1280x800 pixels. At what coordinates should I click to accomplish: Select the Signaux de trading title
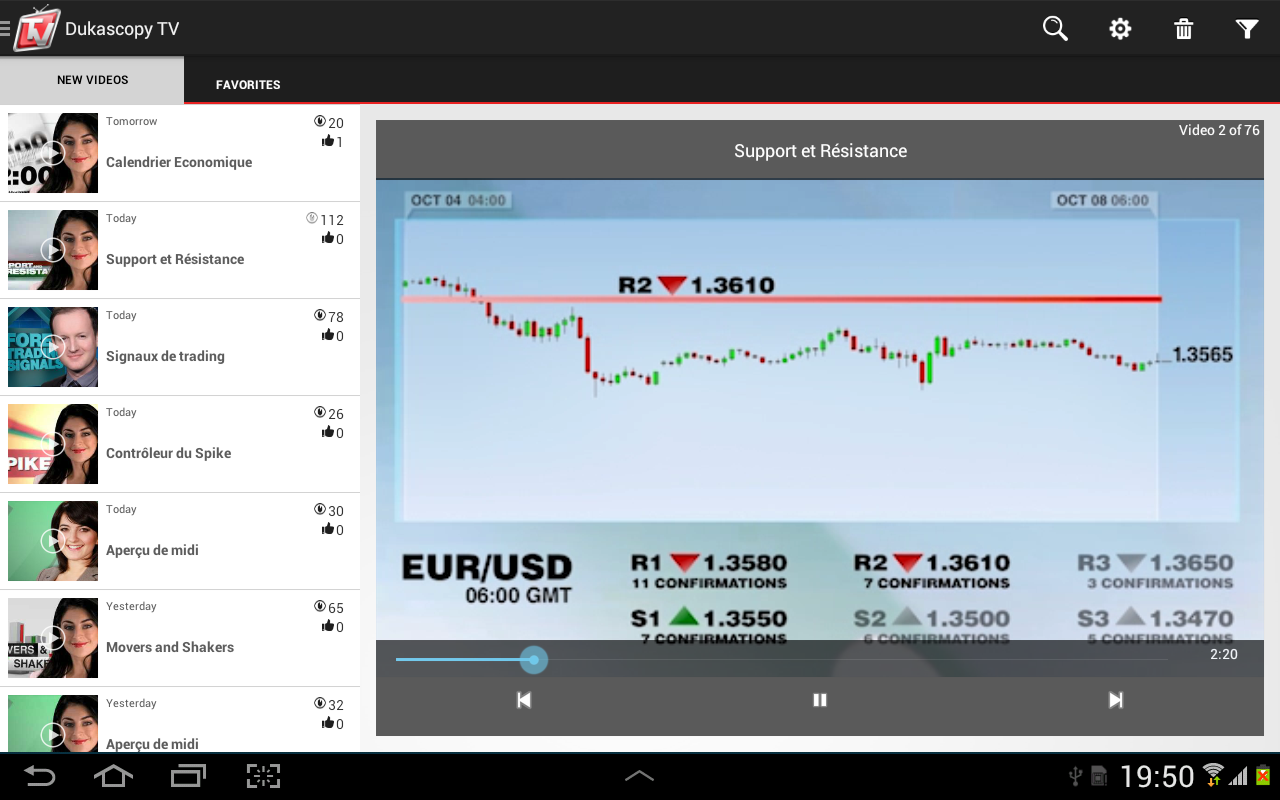(x=165, y=356)
